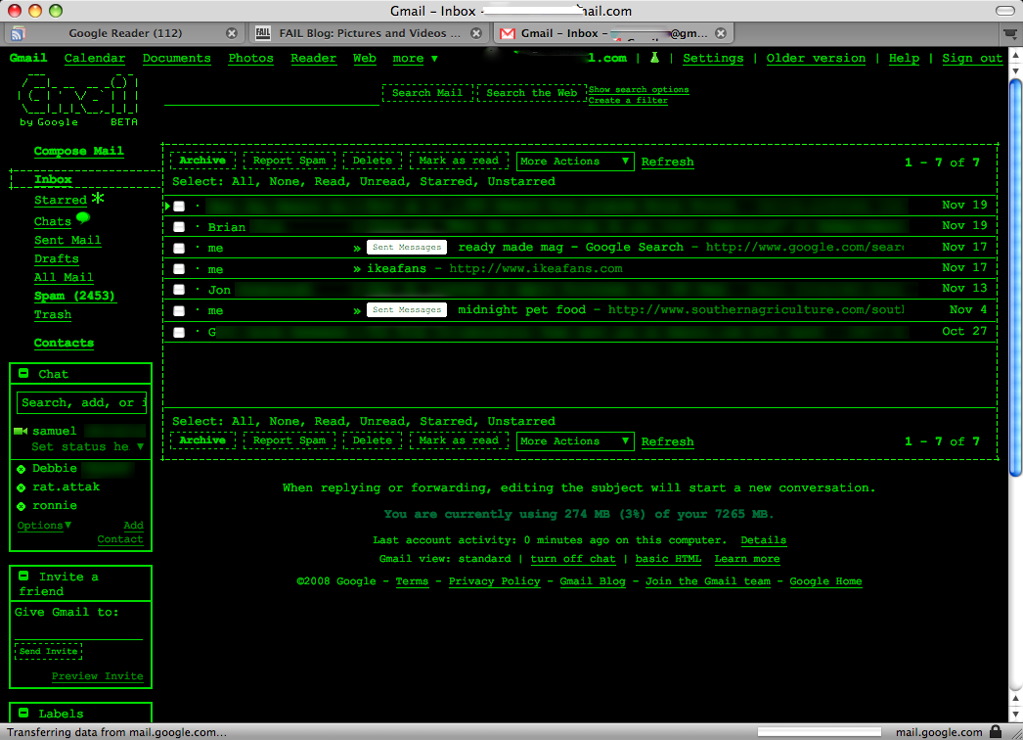Open the Gmail Labs beaker icon

(x=654, y=58)
